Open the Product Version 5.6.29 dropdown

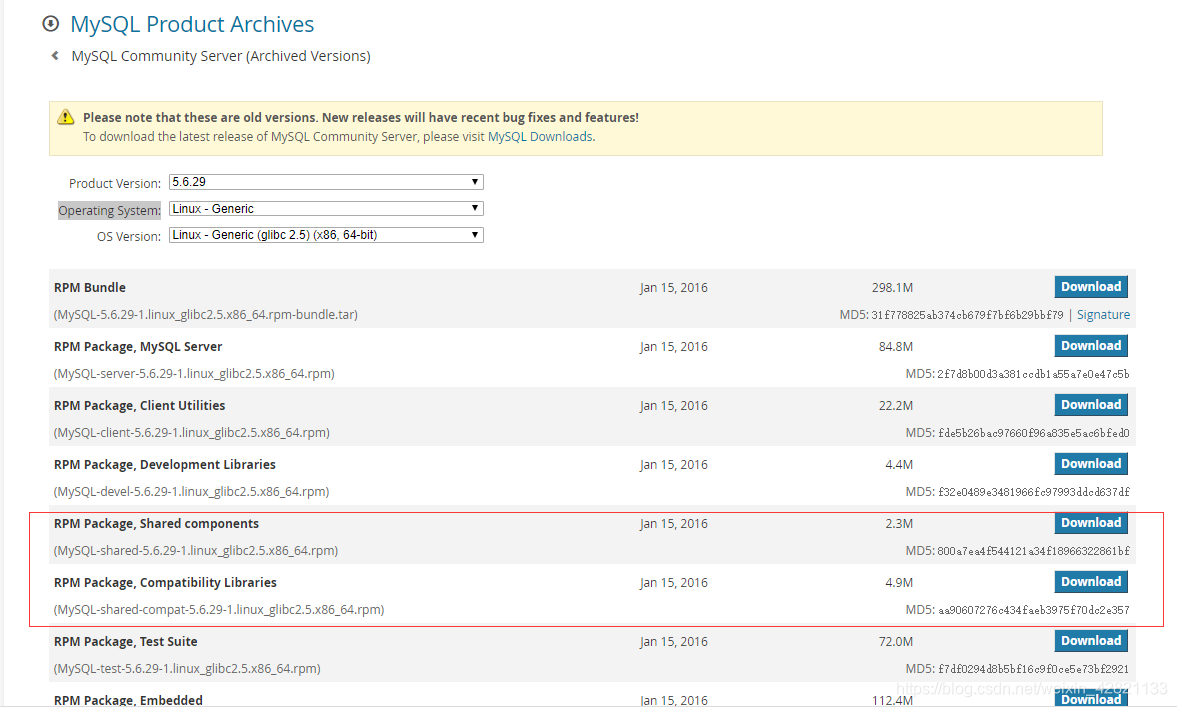pyautogui.click(x=326, y=182)
